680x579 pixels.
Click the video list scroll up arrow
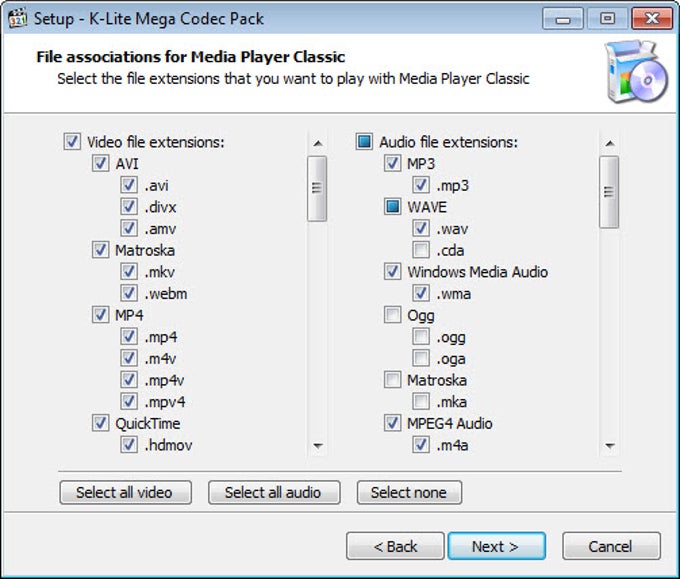pos(318,143)
